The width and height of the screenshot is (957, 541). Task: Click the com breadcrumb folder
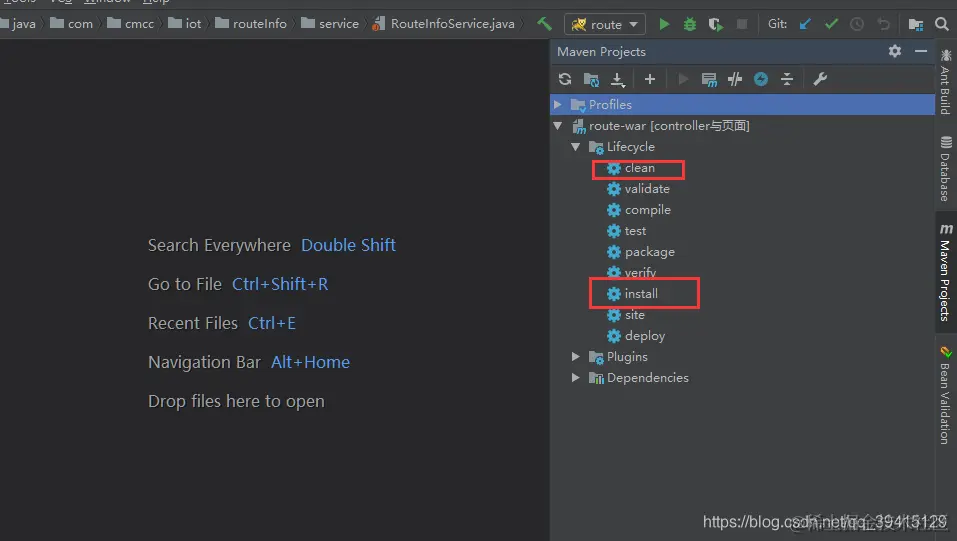(x=71, y=24)
